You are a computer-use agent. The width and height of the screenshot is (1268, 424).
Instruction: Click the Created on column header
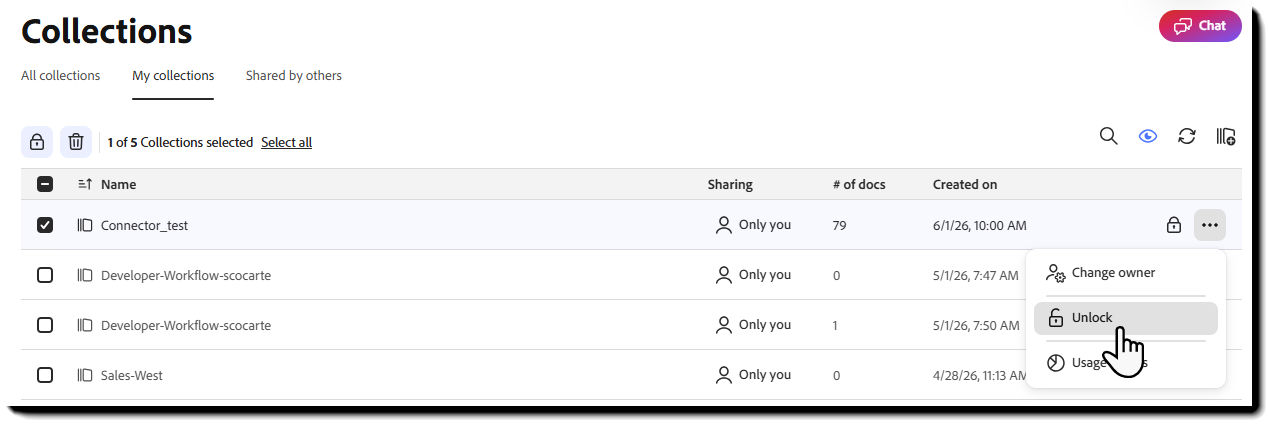tap(965, 184)
